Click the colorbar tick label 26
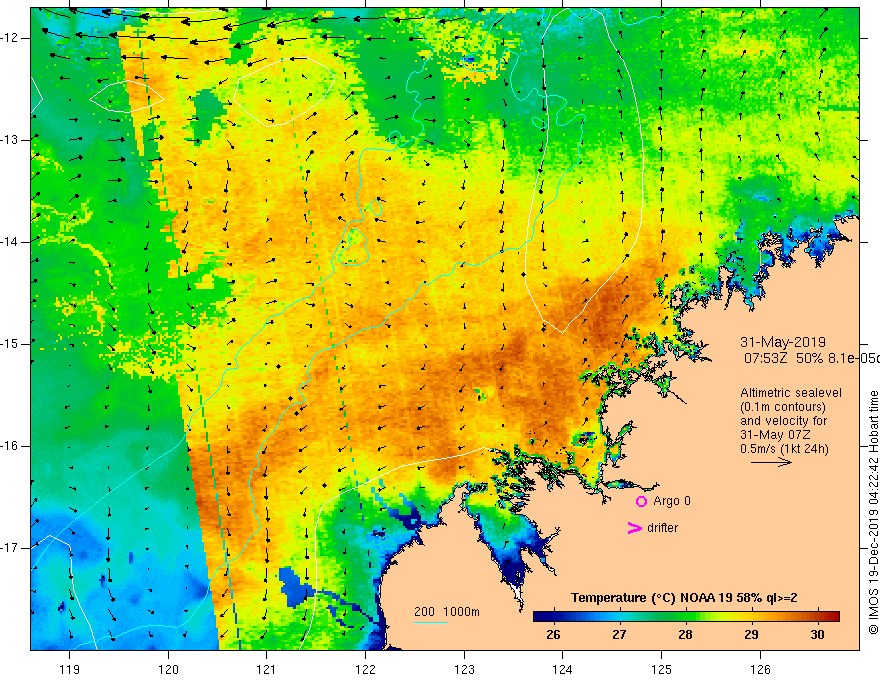The image size is (880, 680). (553, 635)
